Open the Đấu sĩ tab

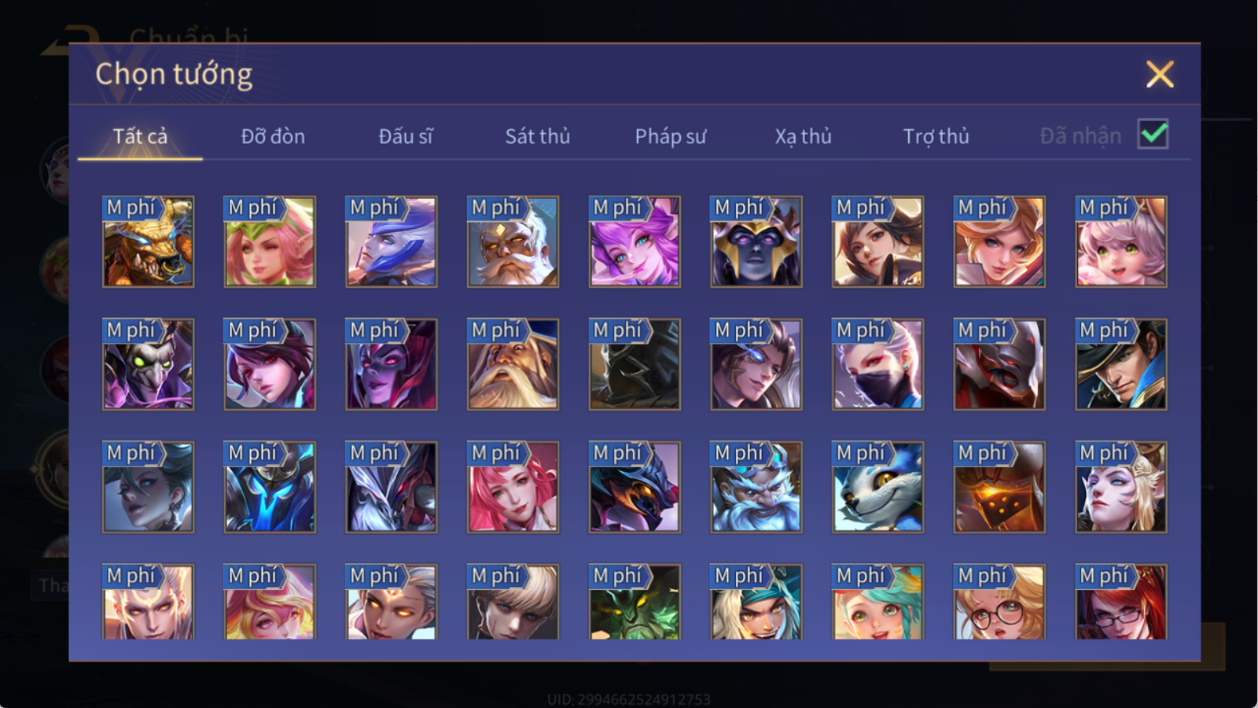click(405, 136)
